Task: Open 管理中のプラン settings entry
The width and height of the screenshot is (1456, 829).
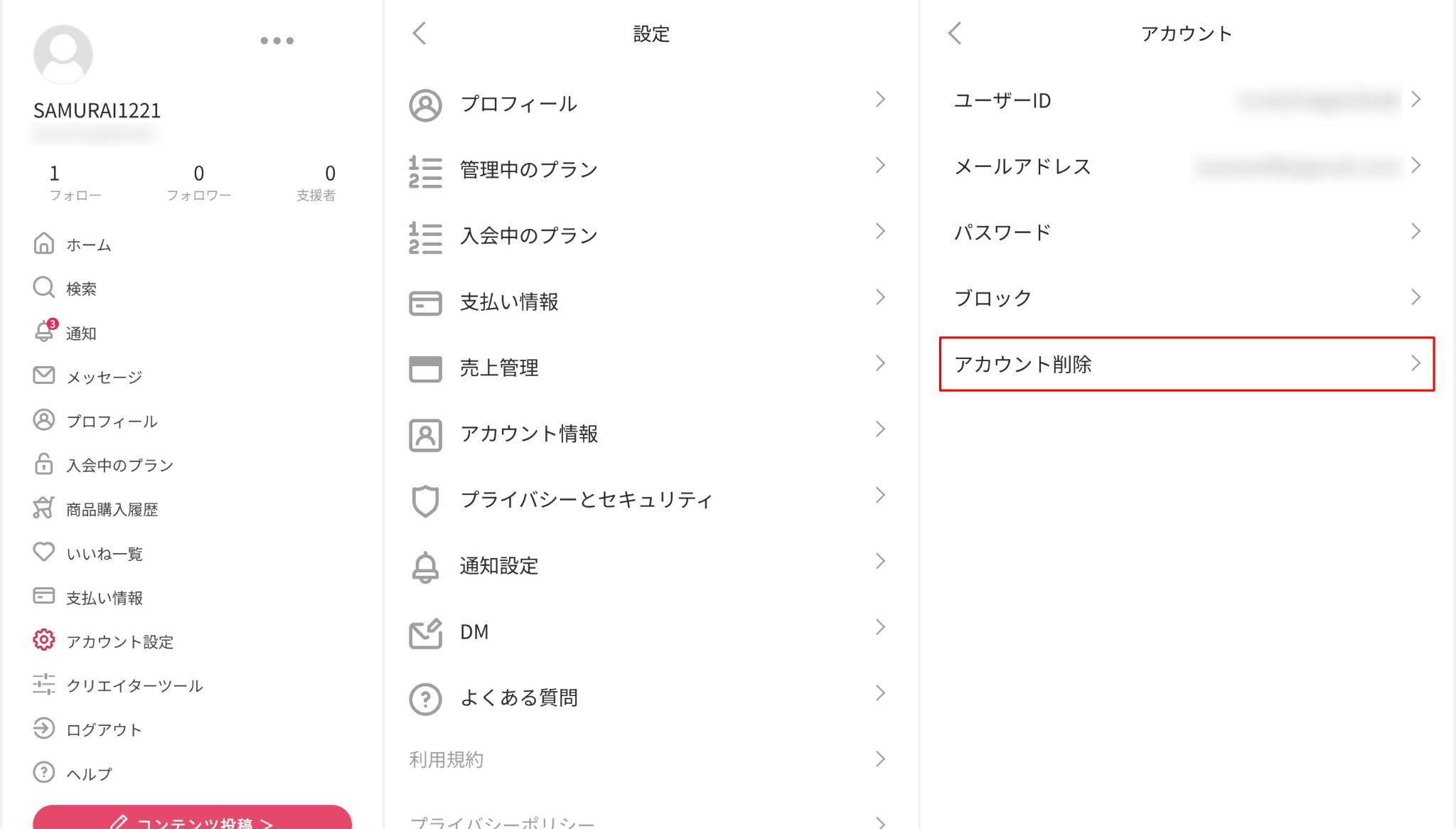Action: (x=649, y=170)
